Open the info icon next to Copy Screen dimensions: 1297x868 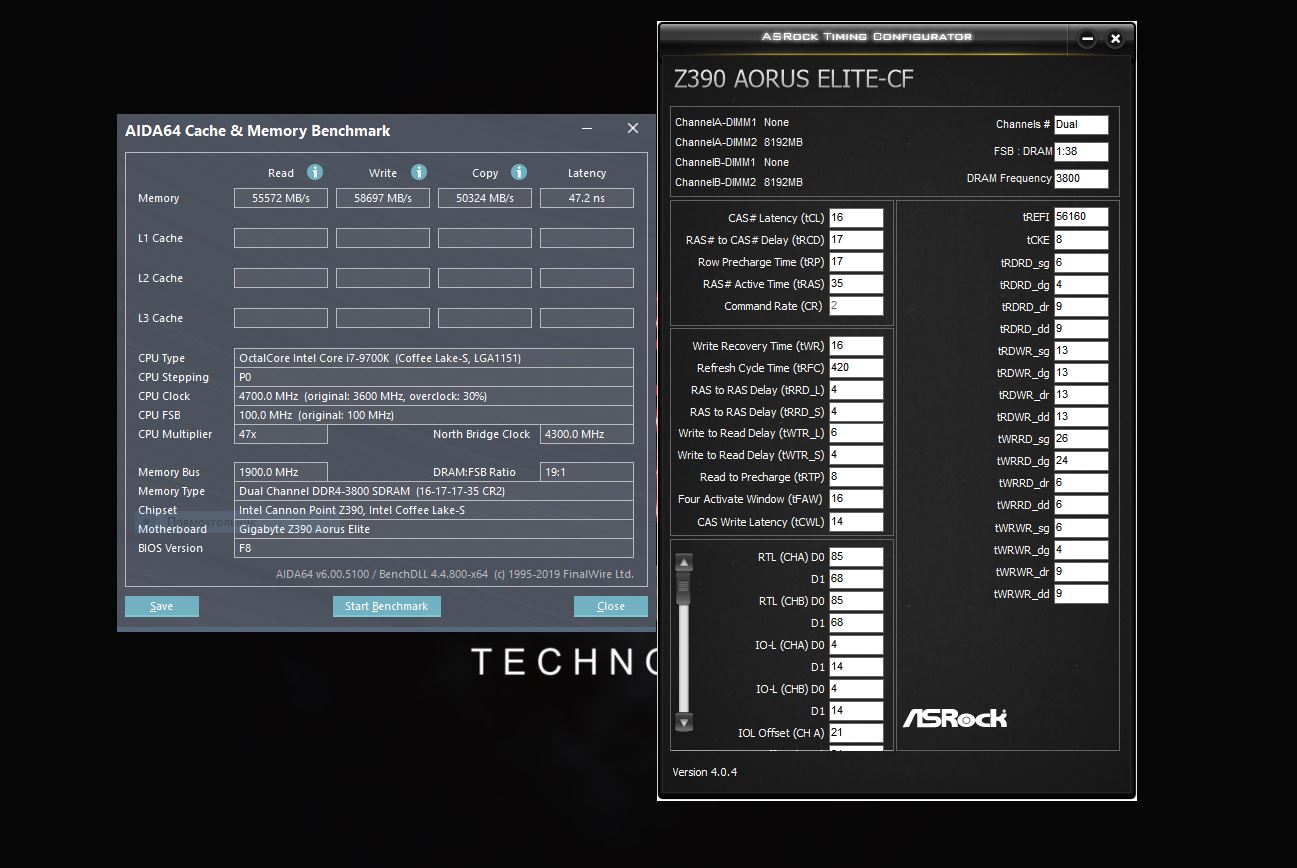(518, 172)
